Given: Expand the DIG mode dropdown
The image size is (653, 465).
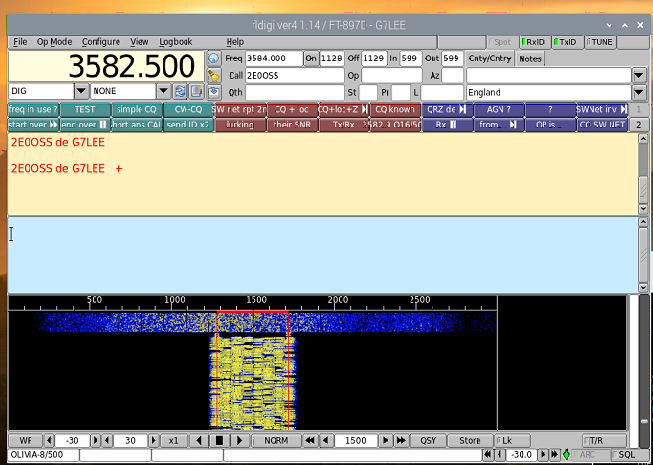Looking at the screenshot, I should click(x=81, y=91).
